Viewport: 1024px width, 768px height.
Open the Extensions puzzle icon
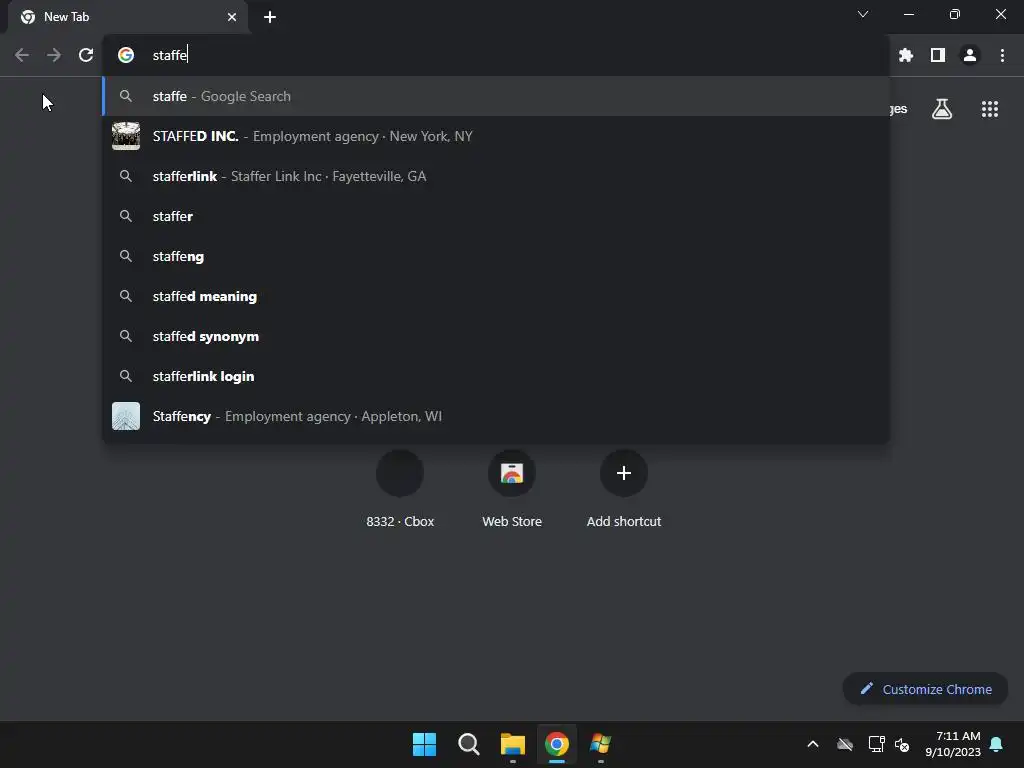point(906,55)
